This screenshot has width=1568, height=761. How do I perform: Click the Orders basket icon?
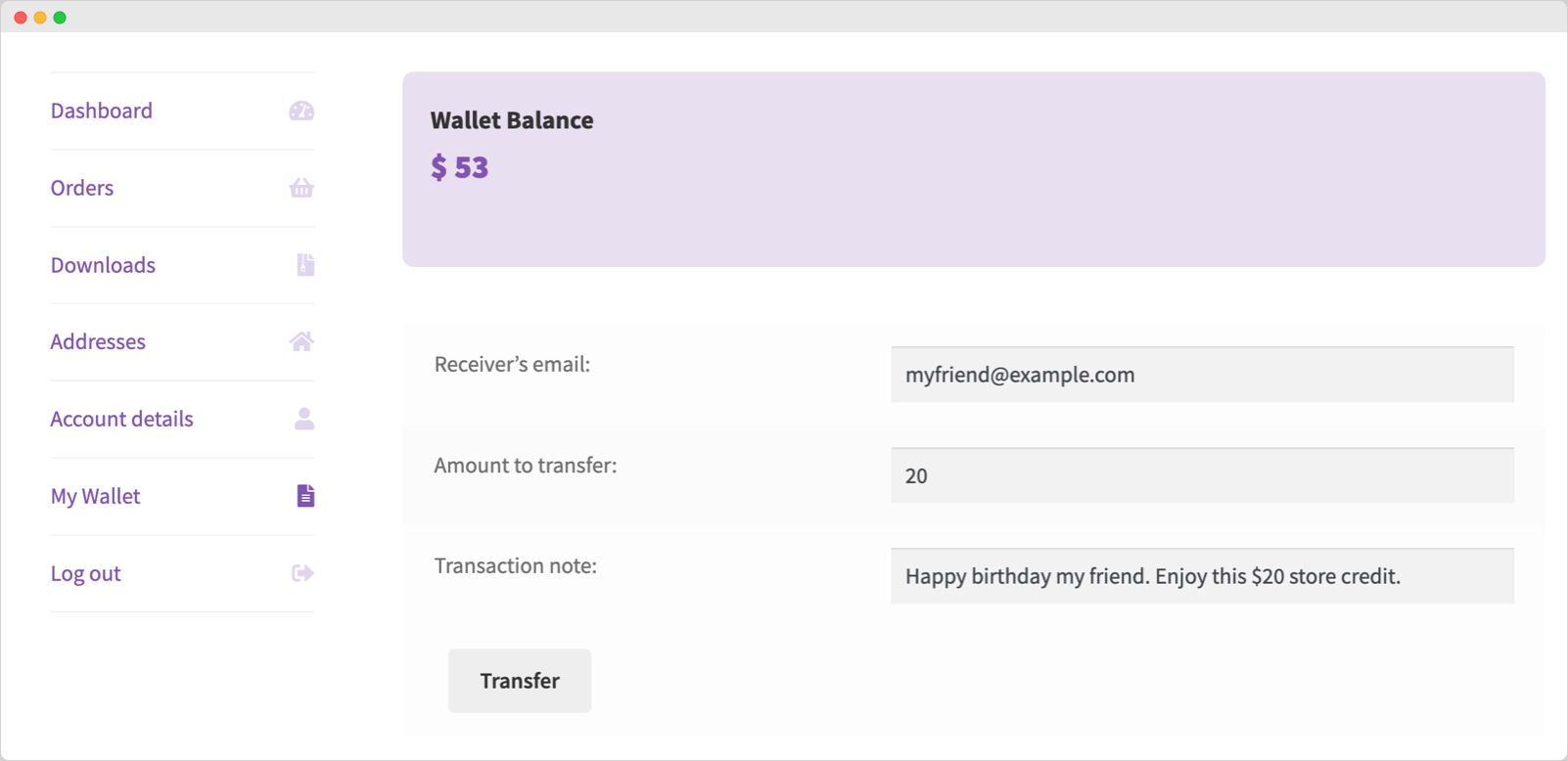(x=301, y=188)
